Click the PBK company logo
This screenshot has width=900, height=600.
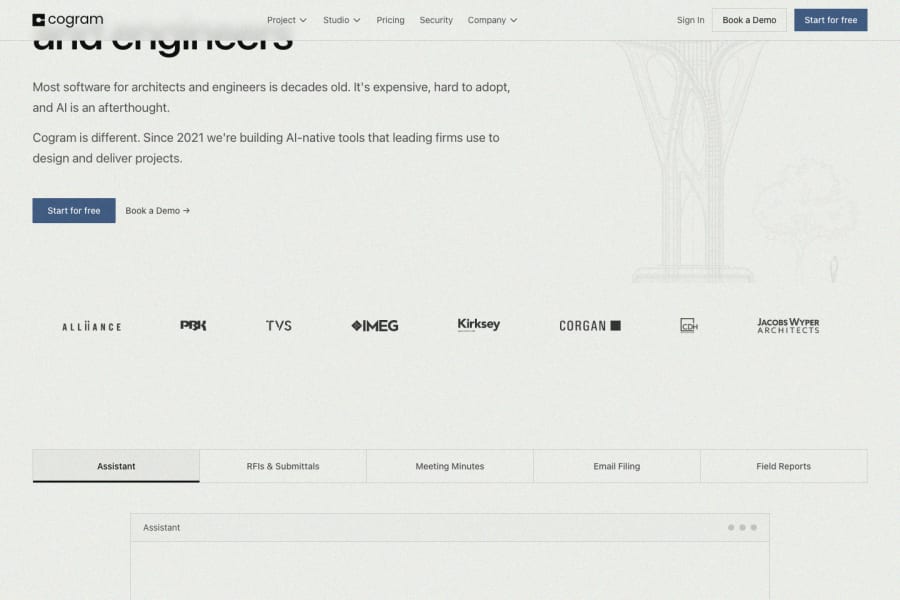(x=194, y=324)
